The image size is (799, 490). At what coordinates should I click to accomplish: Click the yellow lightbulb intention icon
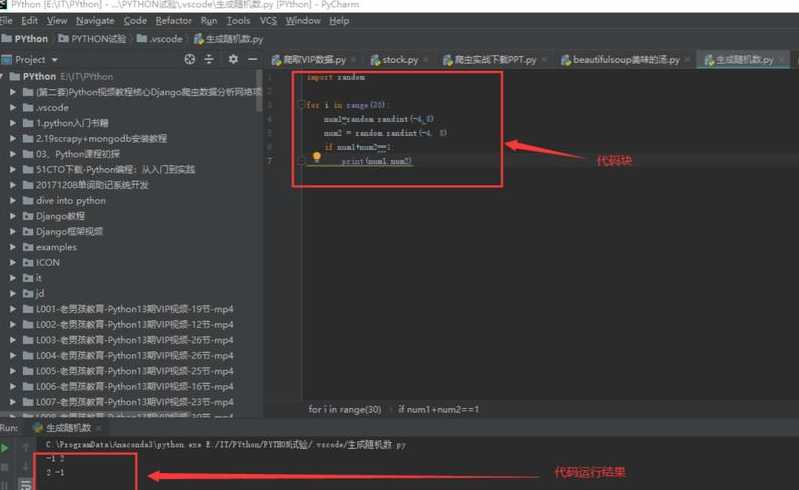[x=316, y=157]
